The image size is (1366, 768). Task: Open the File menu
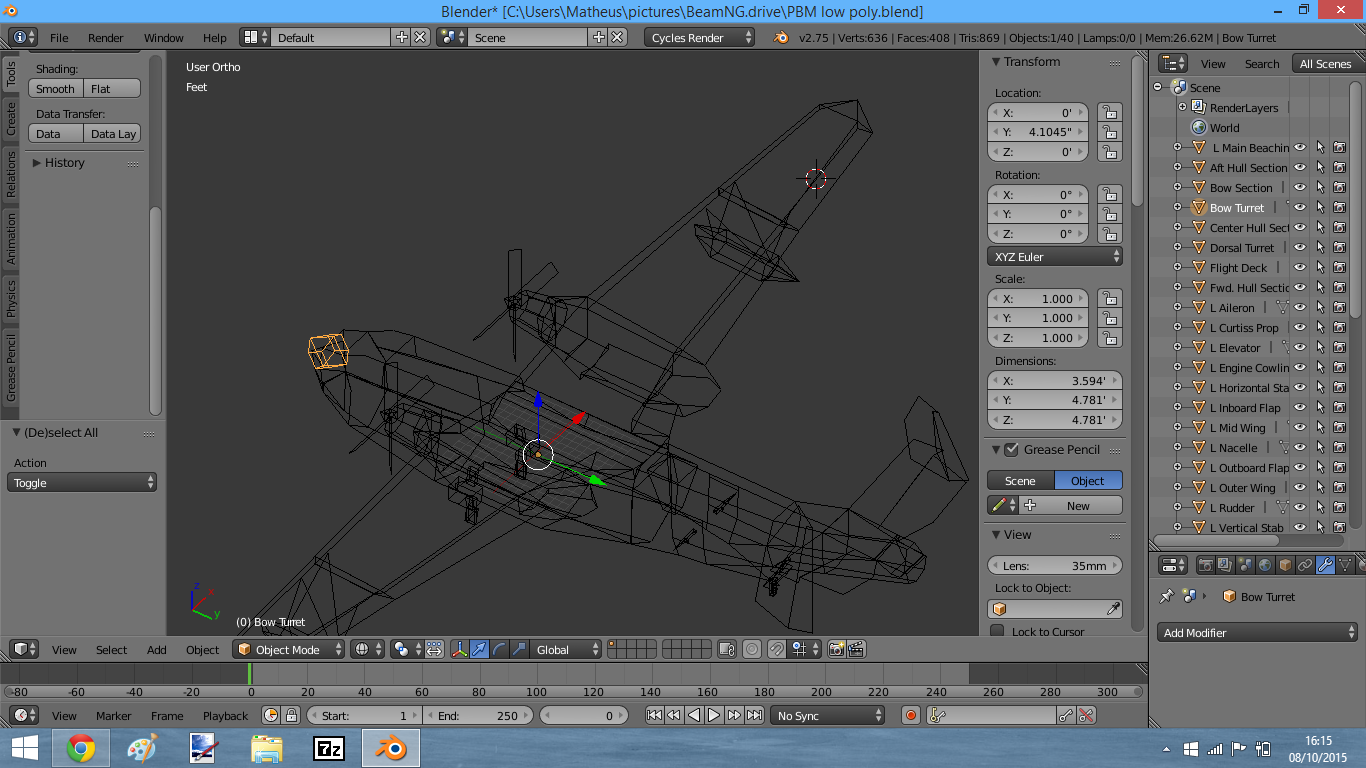(x=59, y=38)
